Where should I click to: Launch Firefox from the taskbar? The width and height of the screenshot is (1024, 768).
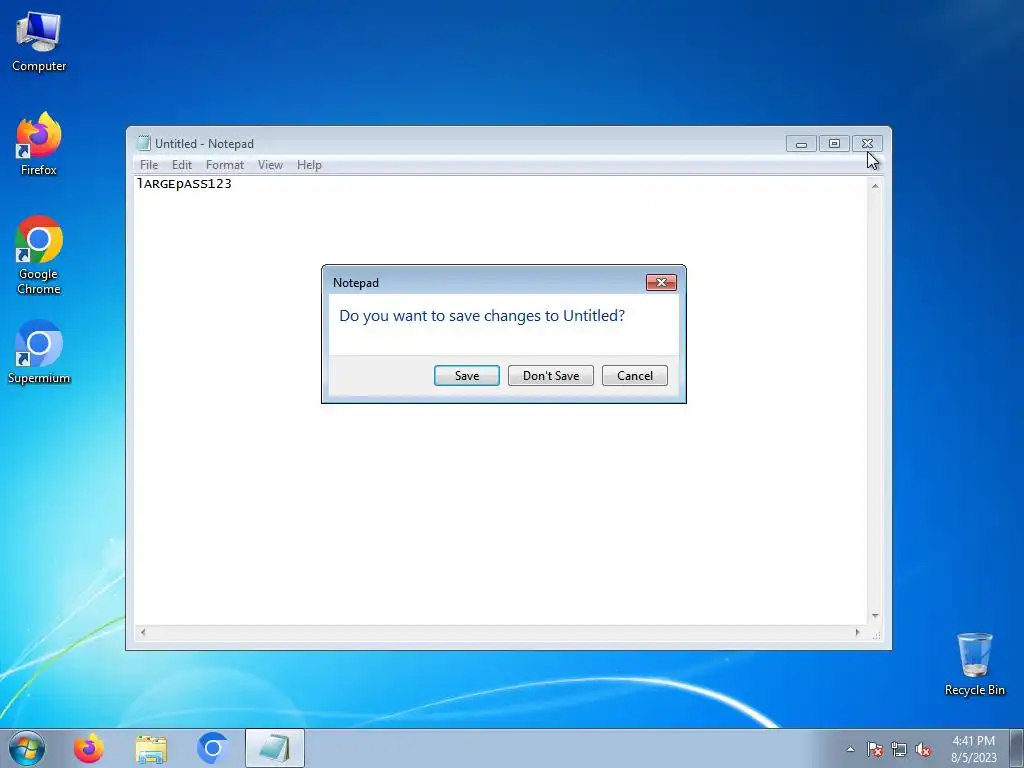(88, 748)
